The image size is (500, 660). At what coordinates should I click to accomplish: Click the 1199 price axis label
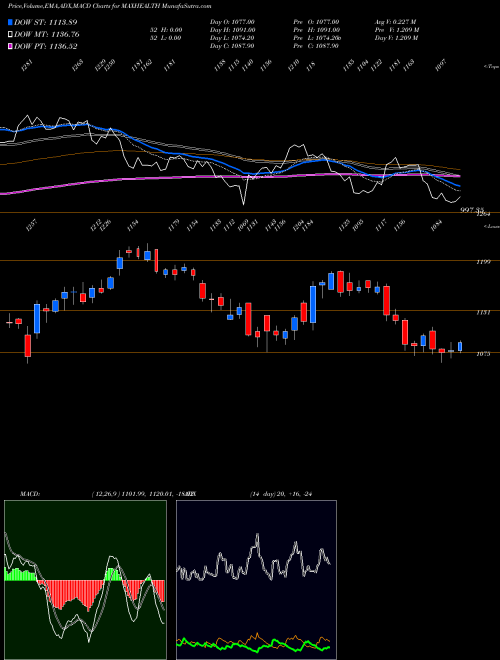point(483,262)
